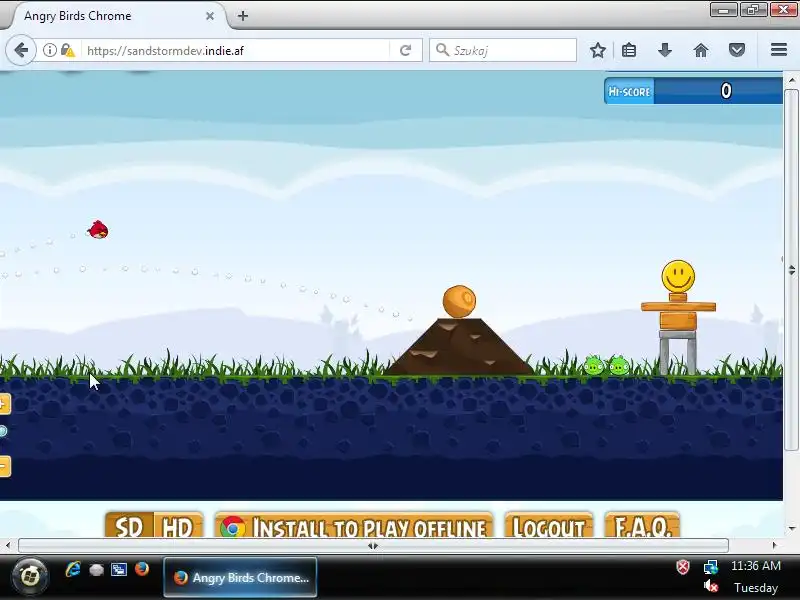The height and width of the screenshot is (600, 800).
Task: Click the 11:36 AM taskbar clock
Action: tap(756, 566)
